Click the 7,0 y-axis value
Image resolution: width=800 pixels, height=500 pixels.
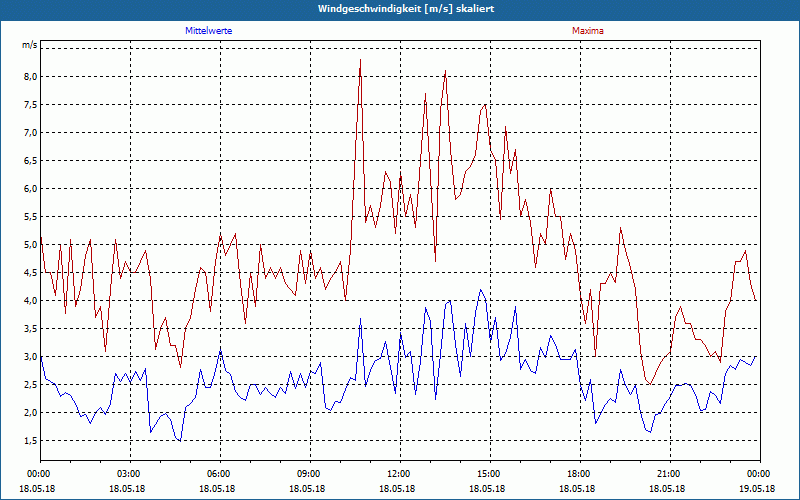point(31,133)
